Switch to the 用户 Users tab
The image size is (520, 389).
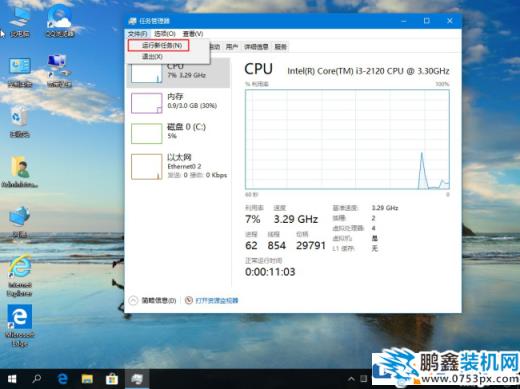point(232,47)
